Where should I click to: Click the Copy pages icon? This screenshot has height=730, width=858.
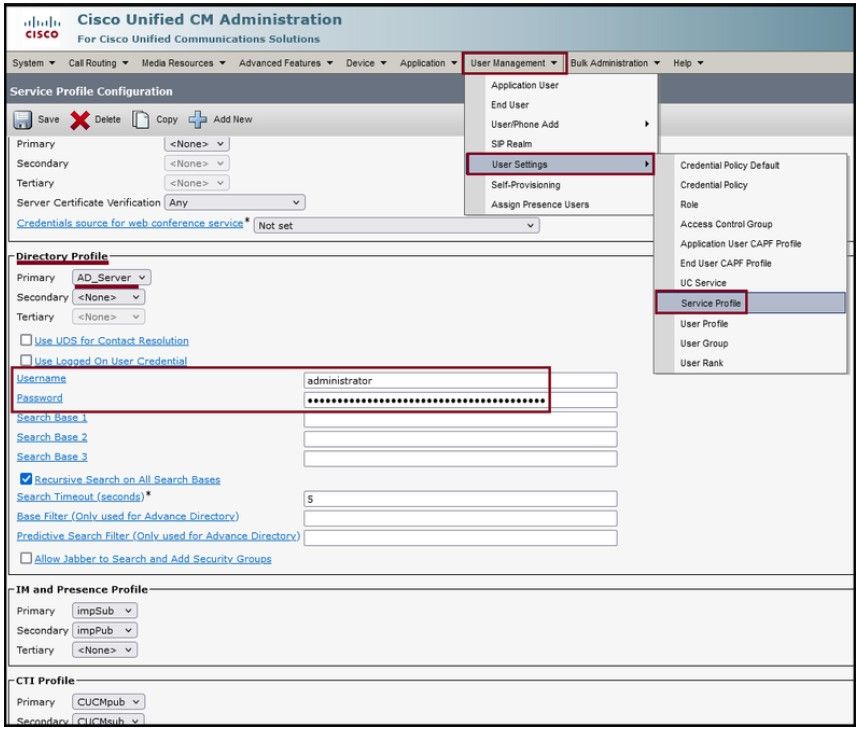click(x=141, y=120)
